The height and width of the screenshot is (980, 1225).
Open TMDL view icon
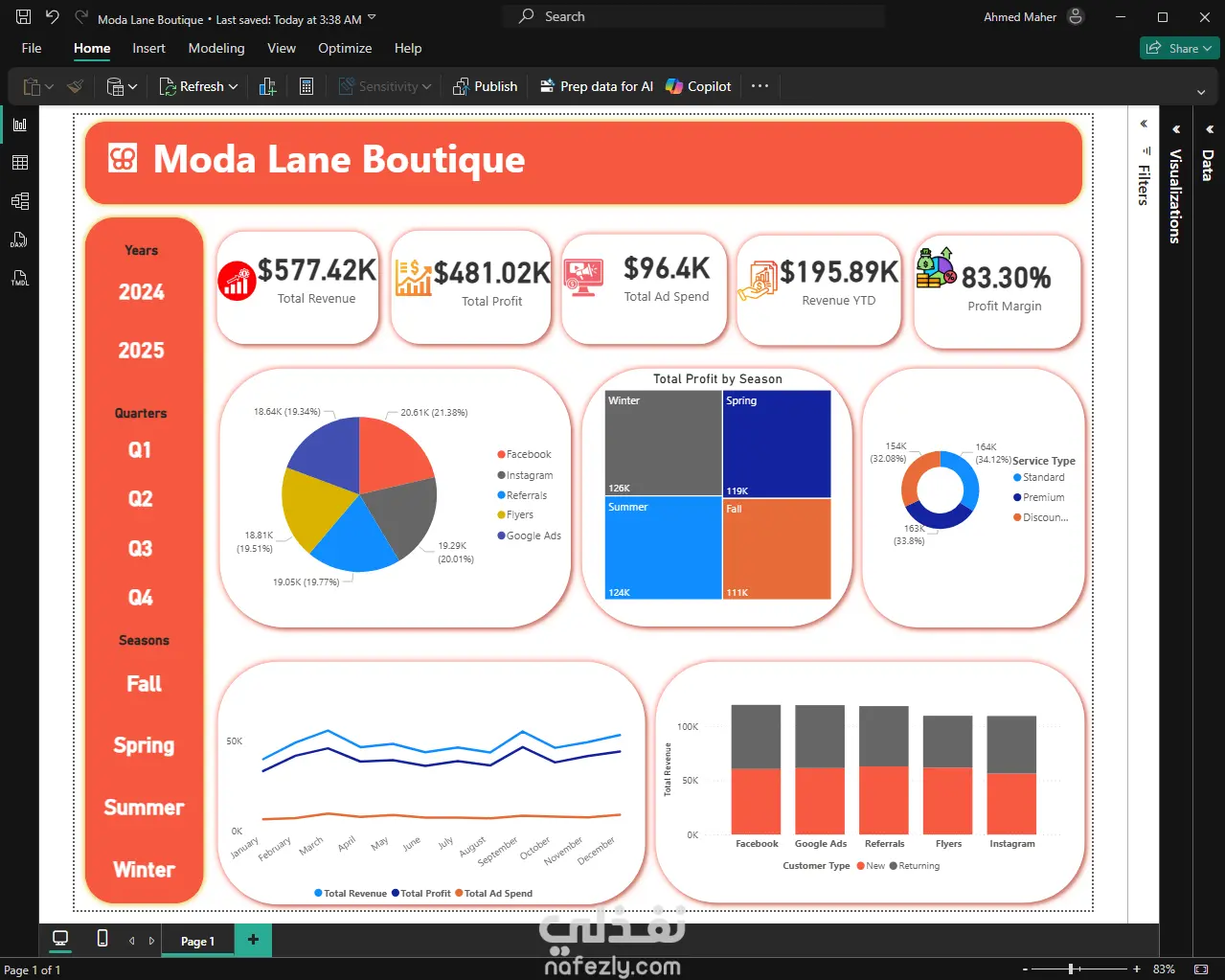point(20,278)
